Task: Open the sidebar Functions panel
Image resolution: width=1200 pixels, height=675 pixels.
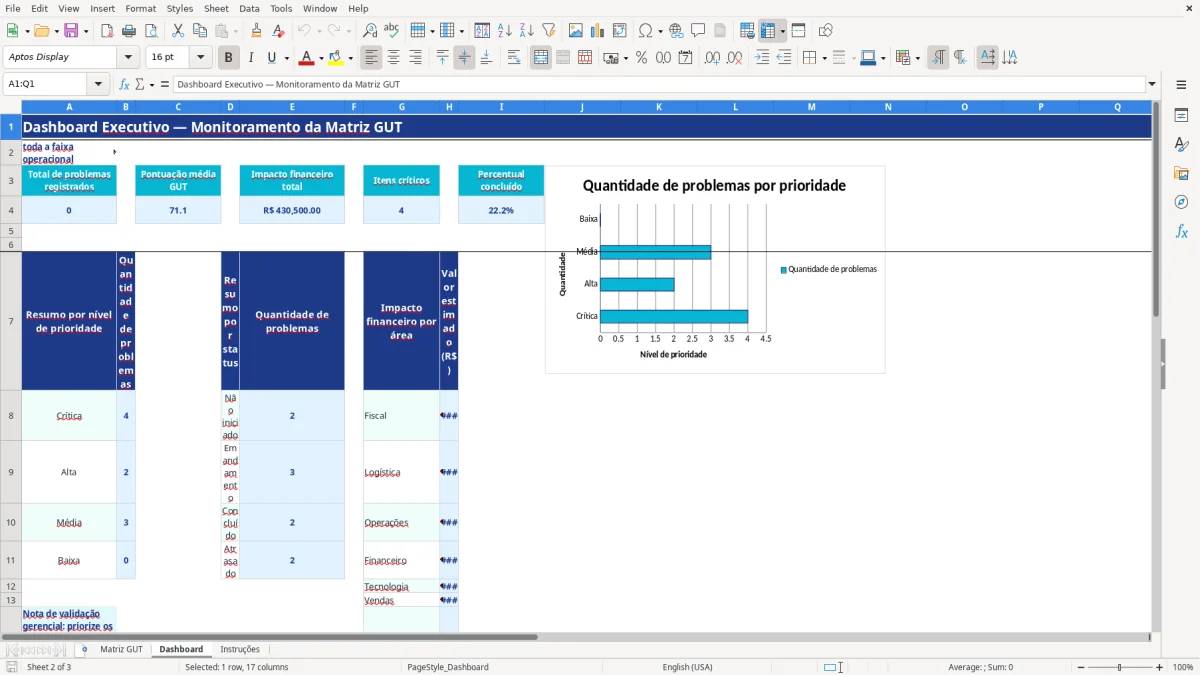Action: tap(1181, 231)
